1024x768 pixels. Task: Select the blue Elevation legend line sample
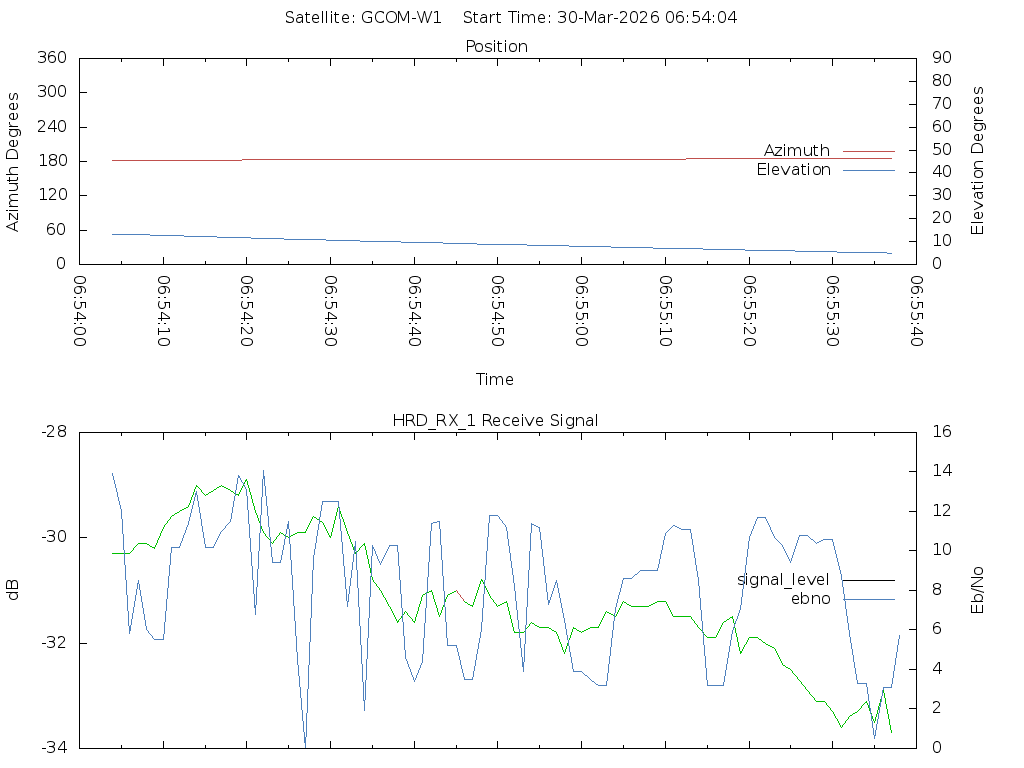pyautogui.click(x=868, y=170)
